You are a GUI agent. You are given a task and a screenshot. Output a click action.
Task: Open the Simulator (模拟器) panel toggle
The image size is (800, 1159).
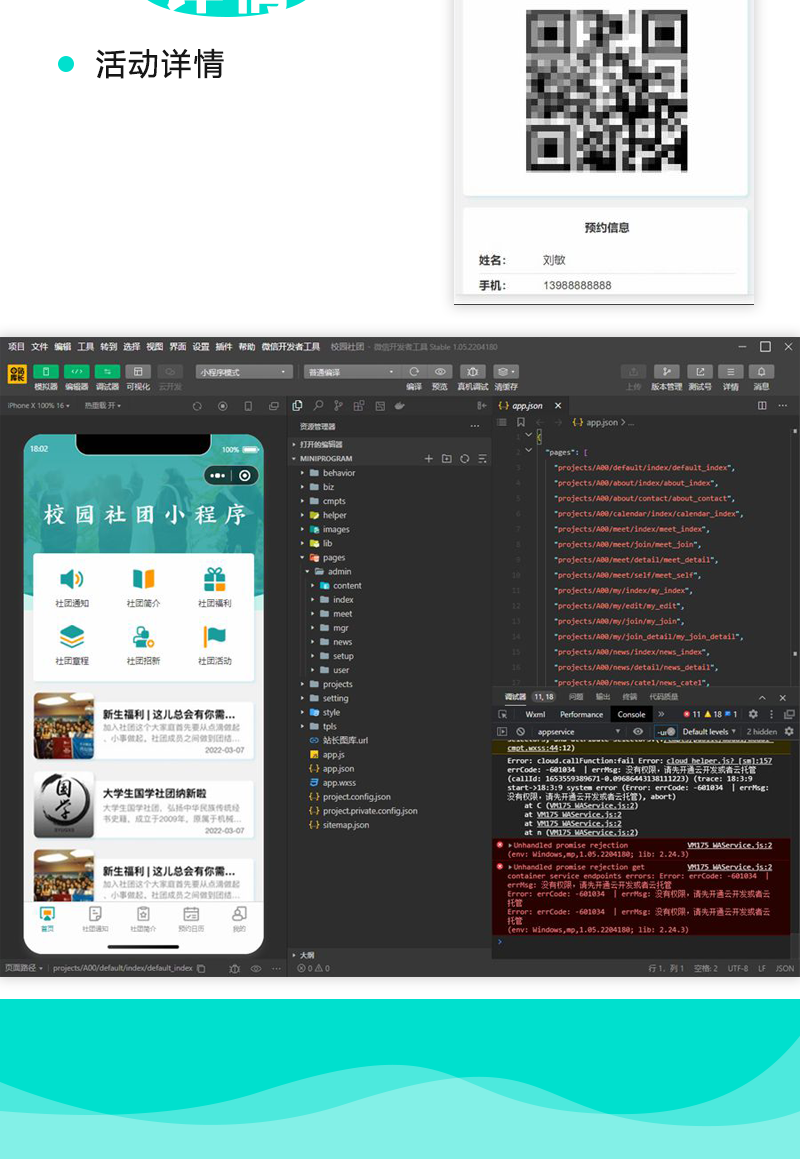coord(45,370)
